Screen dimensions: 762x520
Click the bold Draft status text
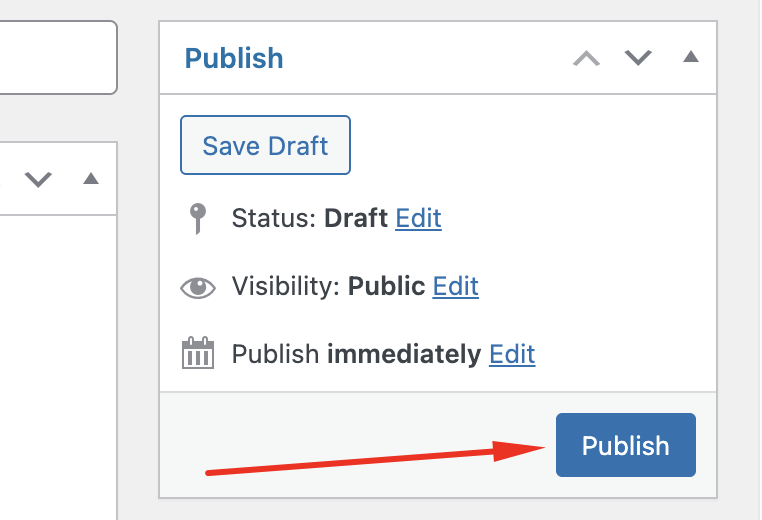(x=356, y=218)
